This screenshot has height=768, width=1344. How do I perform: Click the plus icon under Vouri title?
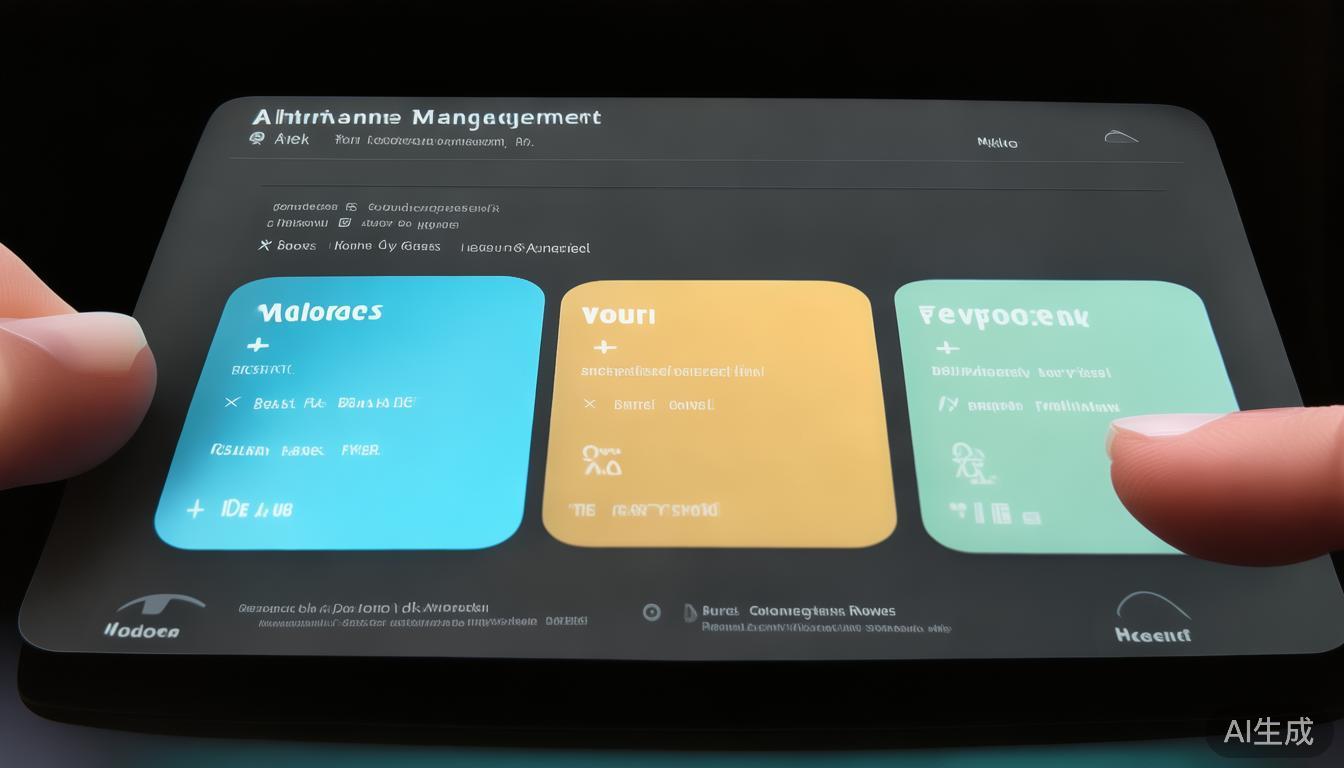click(x=604, y=348)
